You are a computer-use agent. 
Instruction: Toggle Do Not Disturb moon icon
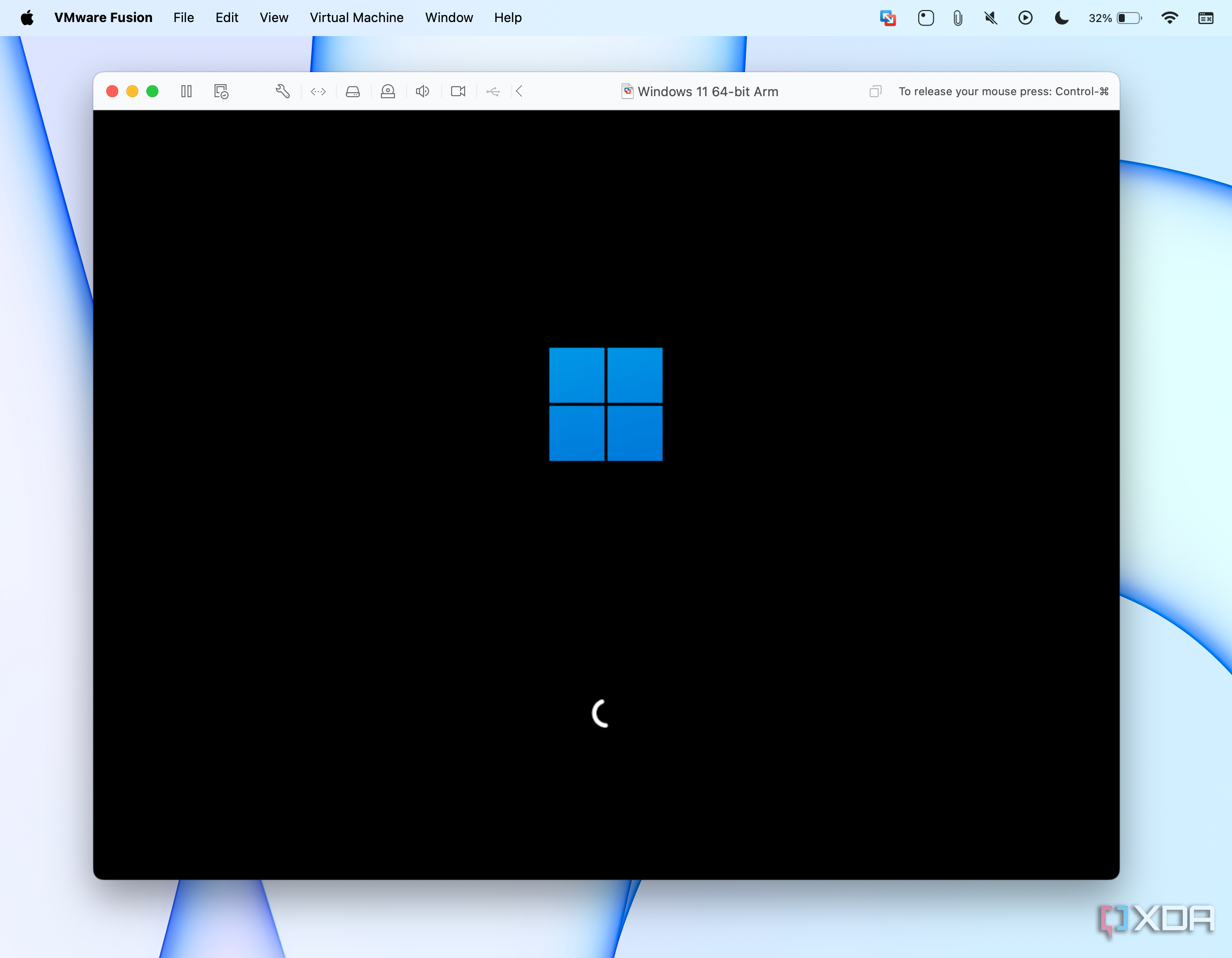coord(1062,18)
